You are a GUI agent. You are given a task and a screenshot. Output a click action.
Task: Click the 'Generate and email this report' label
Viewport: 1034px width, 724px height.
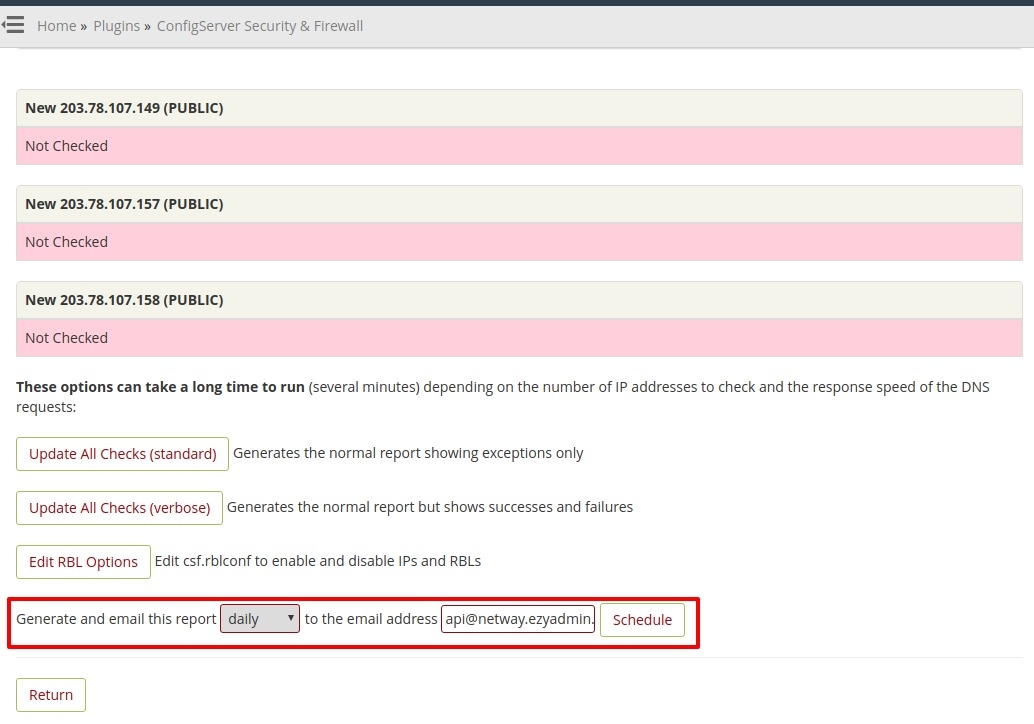click(116, 619)
